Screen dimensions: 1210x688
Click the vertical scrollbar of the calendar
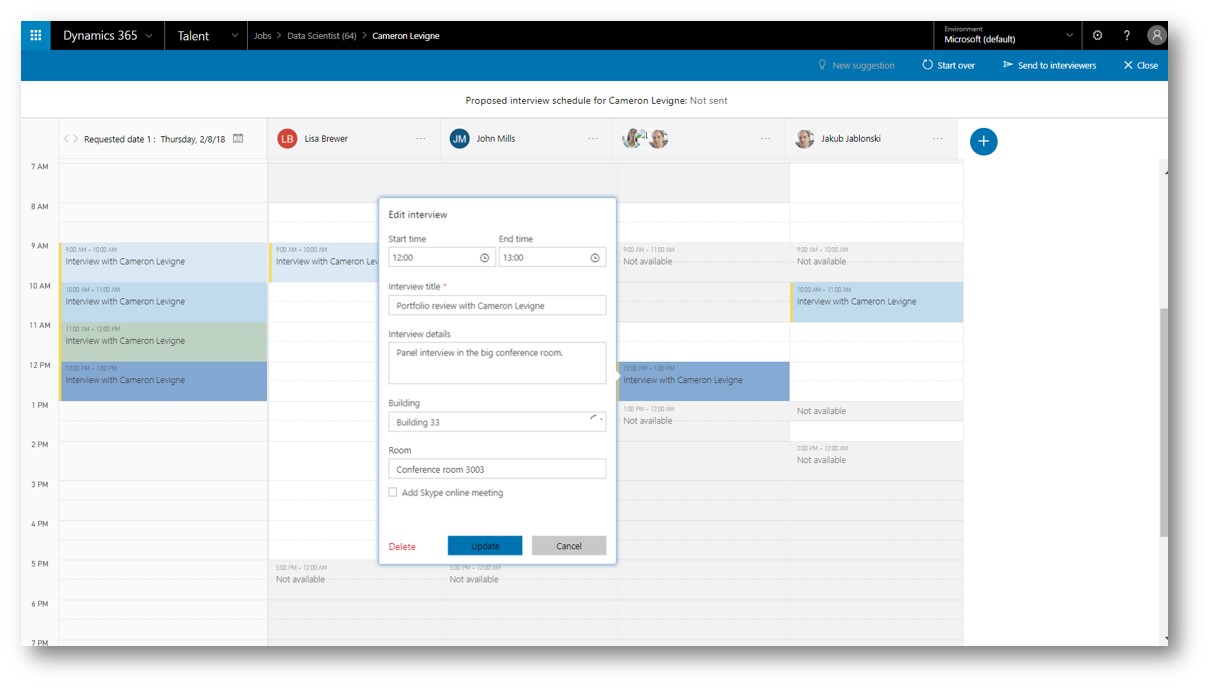click(1162, 420)
